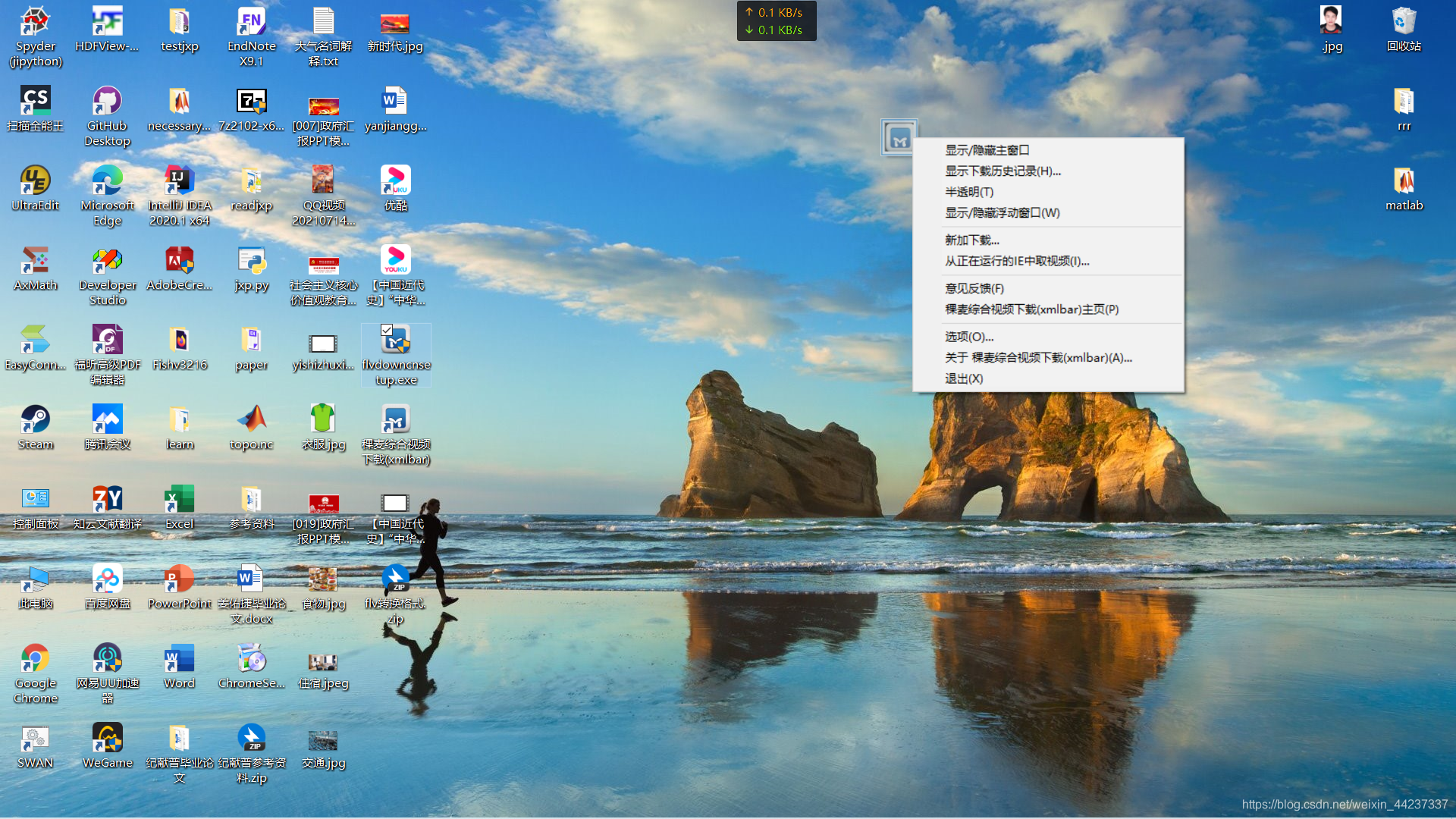Select the WeGame desktop shortcut
The image size is (1456, 819).
(107, 738)
